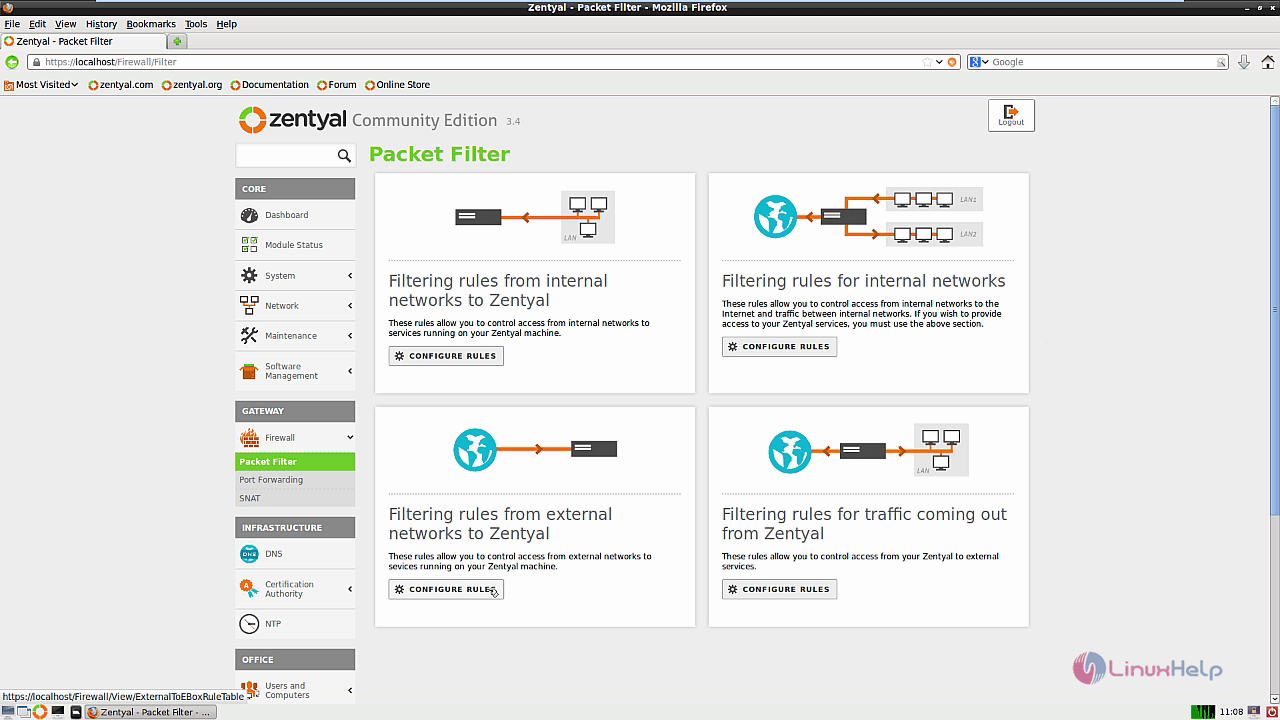
Task: Open the Edit menu
Action: click(37, 24)
